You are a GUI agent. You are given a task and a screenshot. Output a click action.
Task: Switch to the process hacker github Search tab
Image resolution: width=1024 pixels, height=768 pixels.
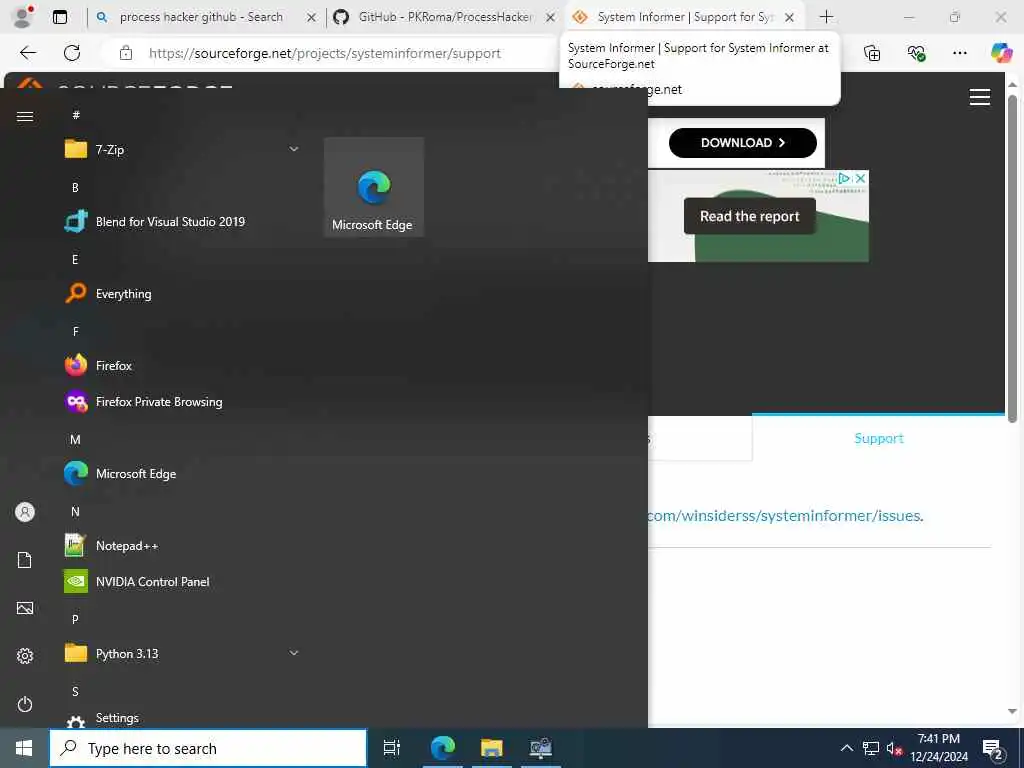(x=201, y=17)
